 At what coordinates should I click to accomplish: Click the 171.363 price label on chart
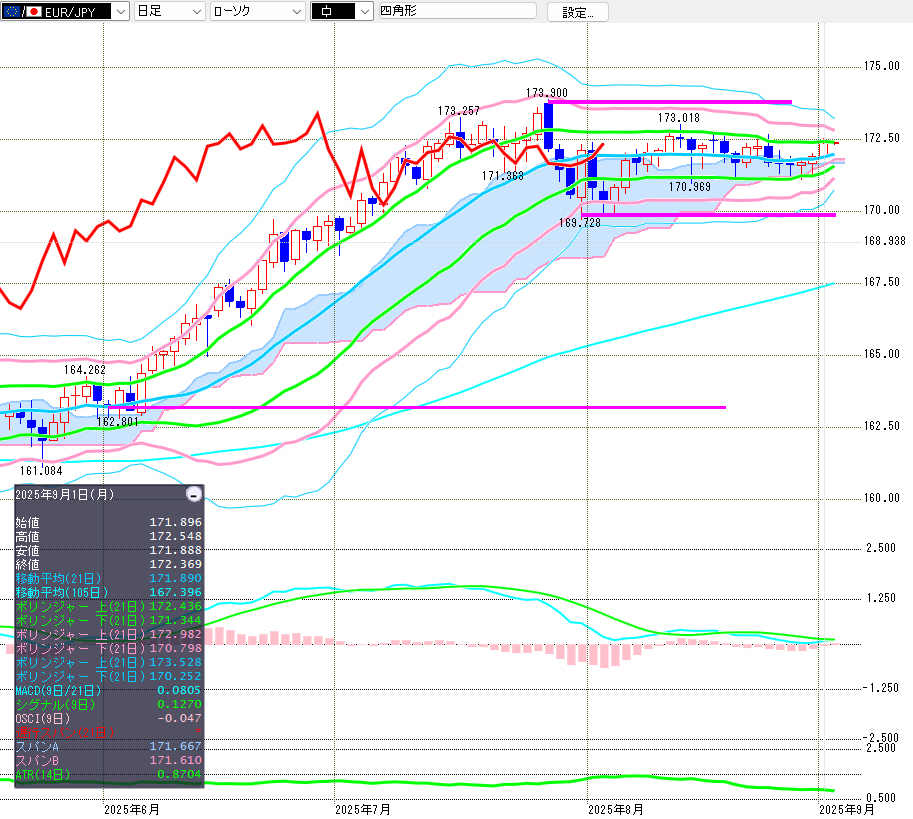pyautogui.click(x=503, y=176)
